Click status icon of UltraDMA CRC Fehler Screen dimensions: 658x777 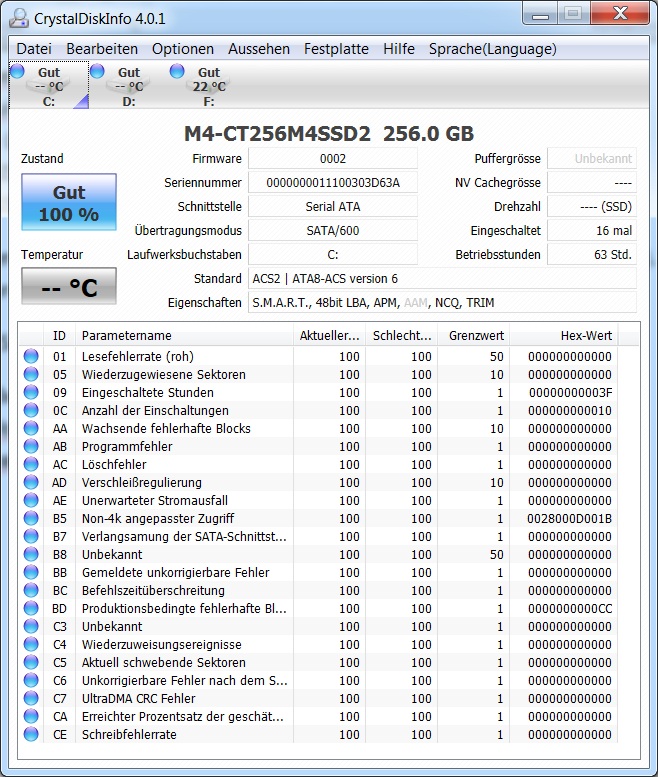pos(31,698)
